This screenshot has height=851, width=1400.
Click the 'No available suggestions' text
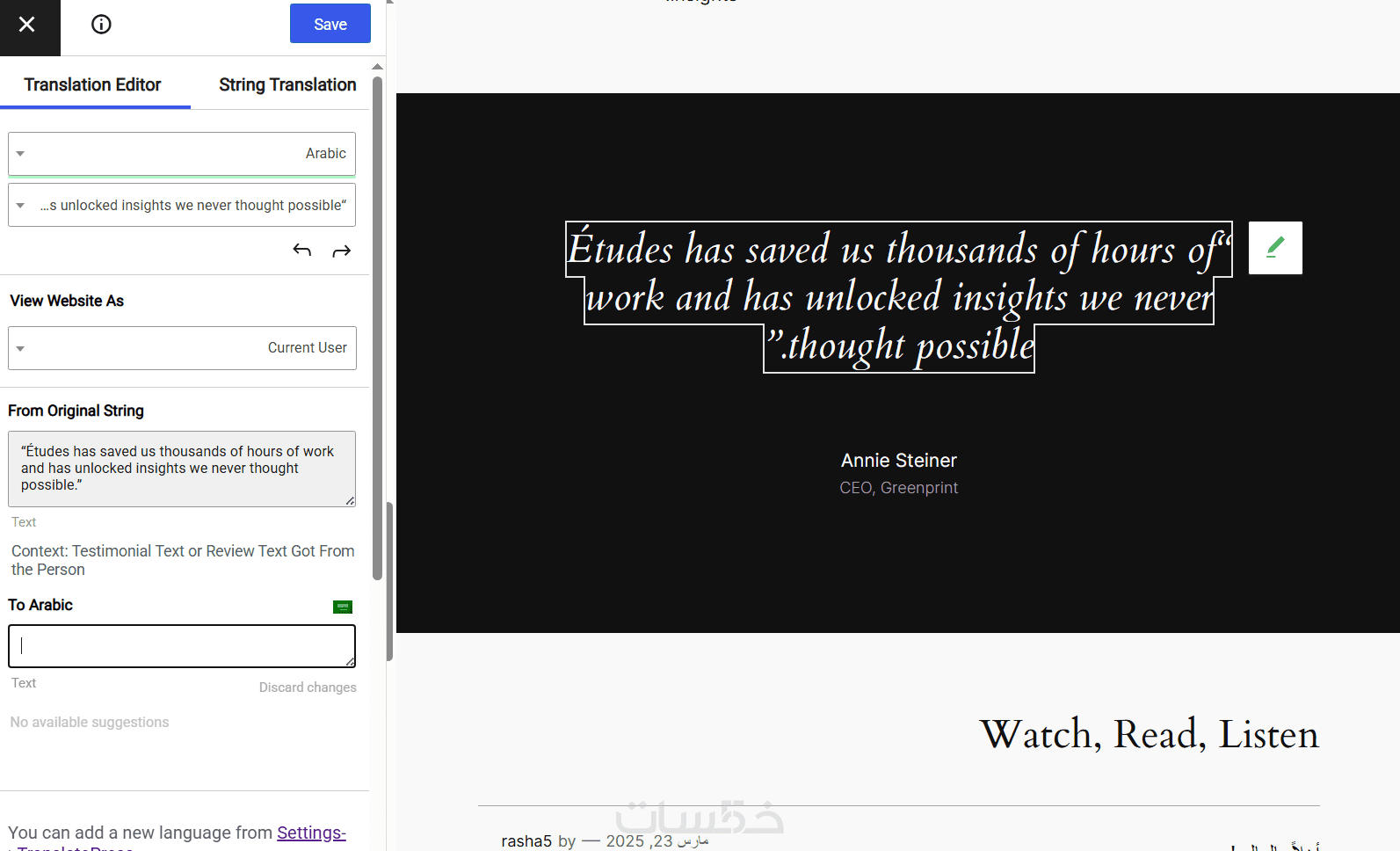point(90,722)
